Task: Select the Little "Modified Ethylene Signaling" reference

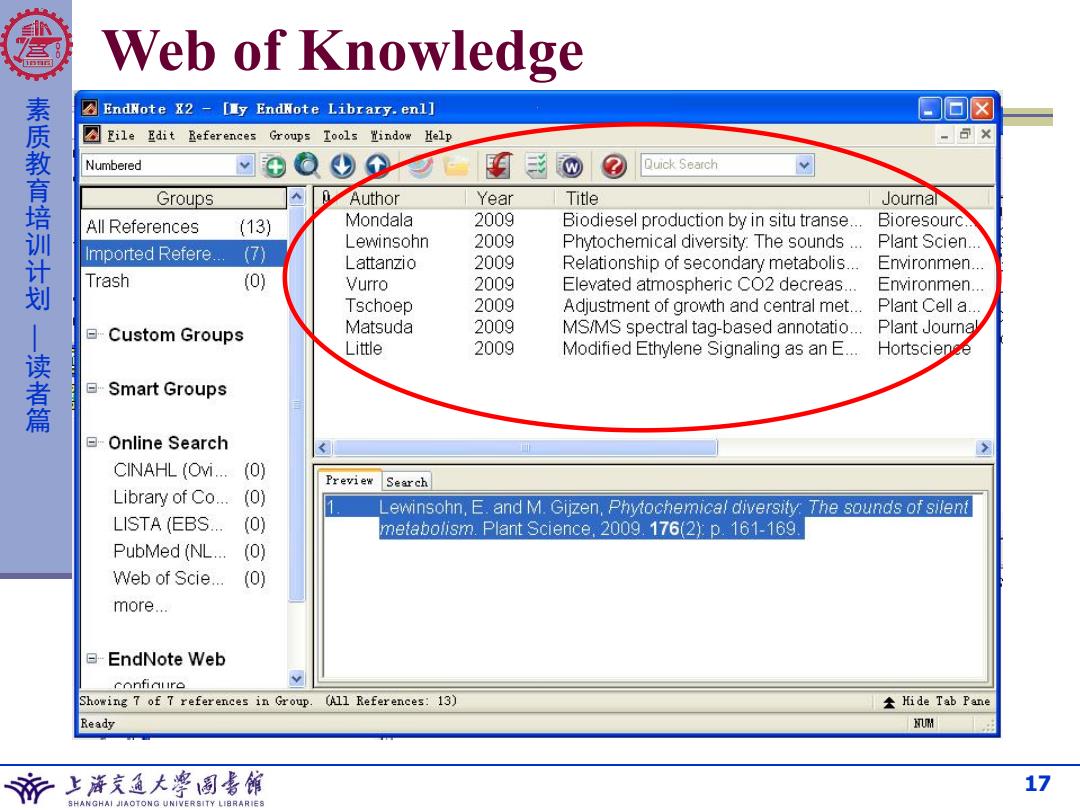Action: click(x=654, y=348)
